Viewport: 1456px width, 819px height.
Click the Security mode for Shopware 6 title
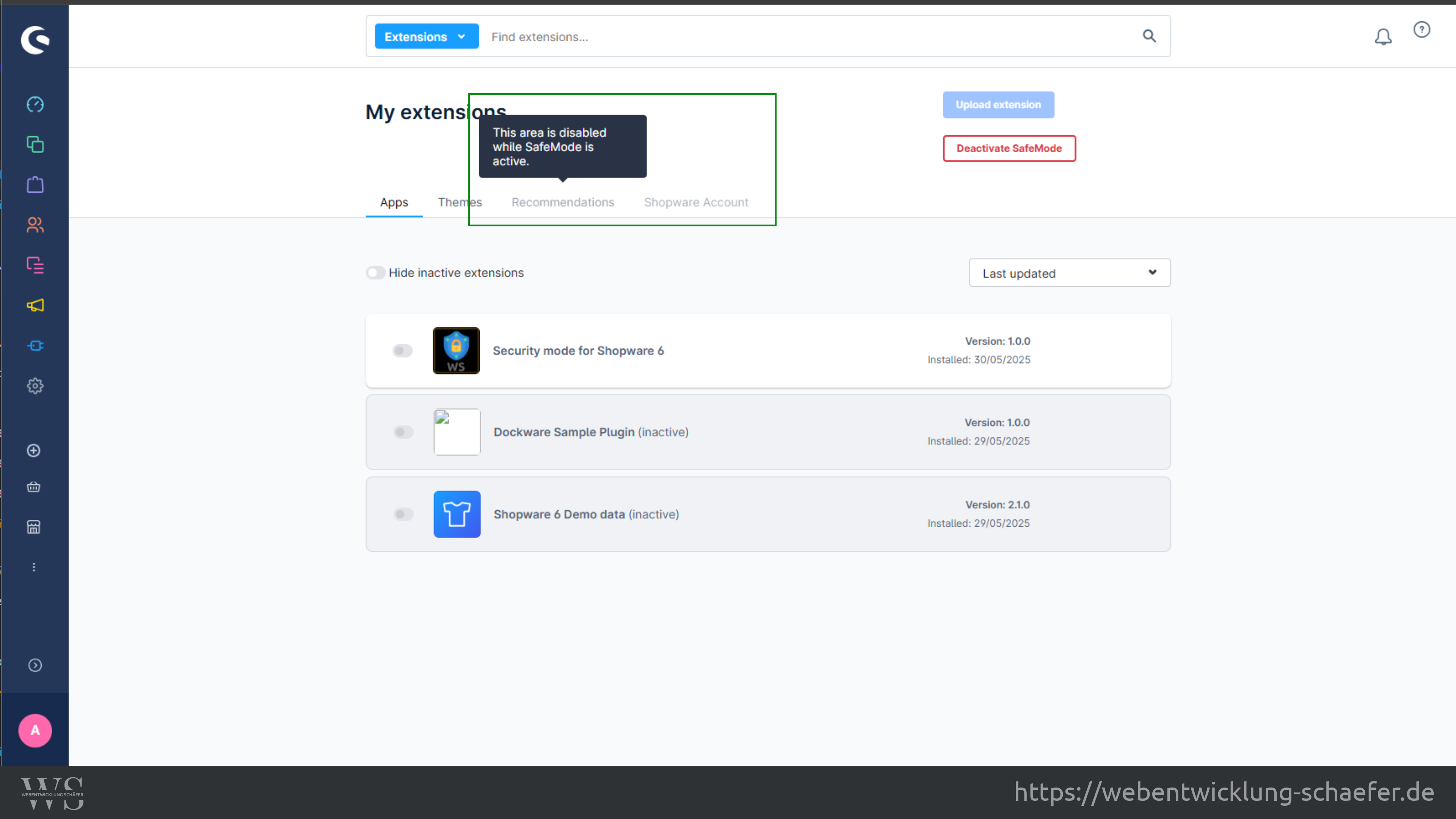coord(578,350)
